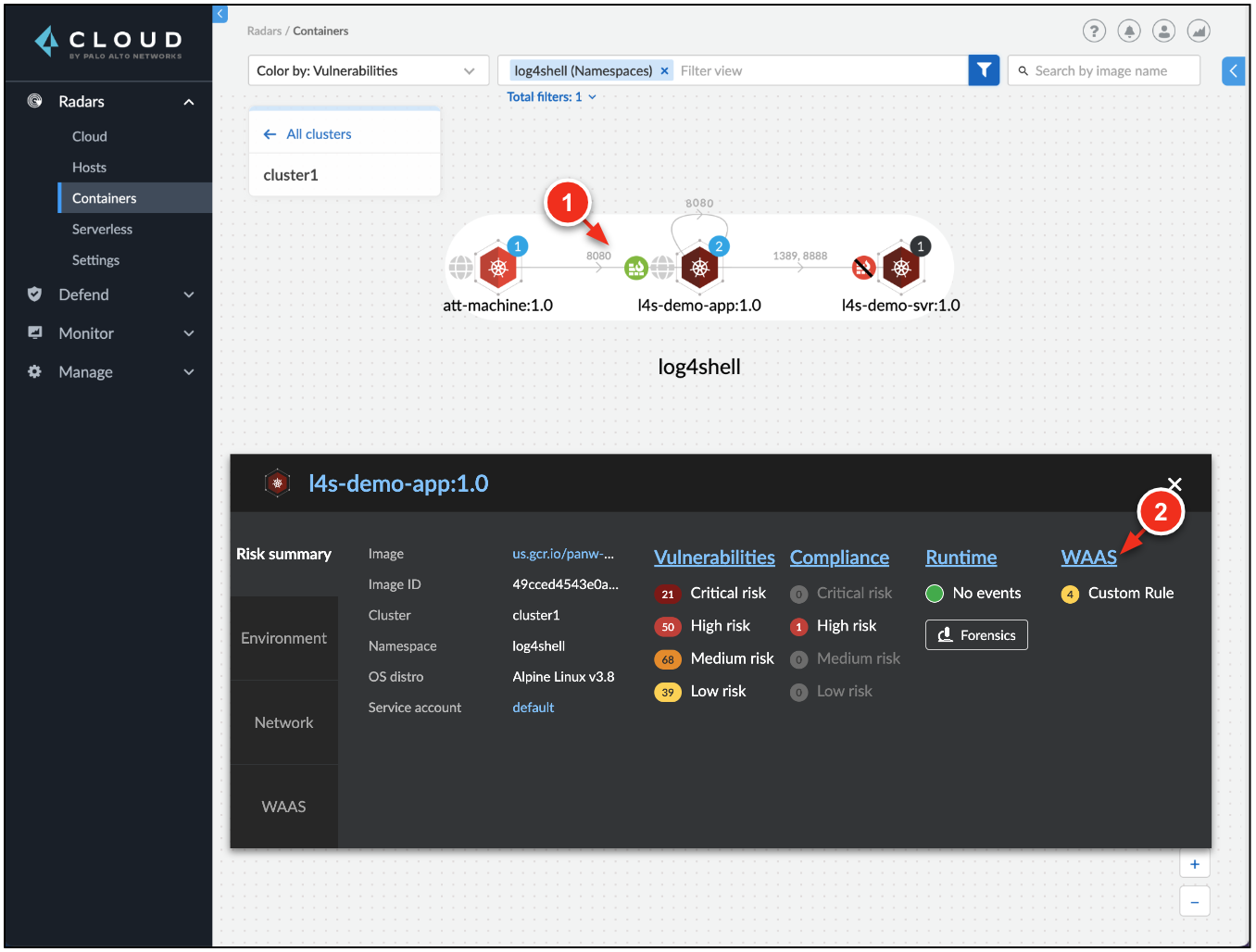Switch to the WAAS side tab
The height and width of the screenshot is (952, 1256).
coord(283,807)
